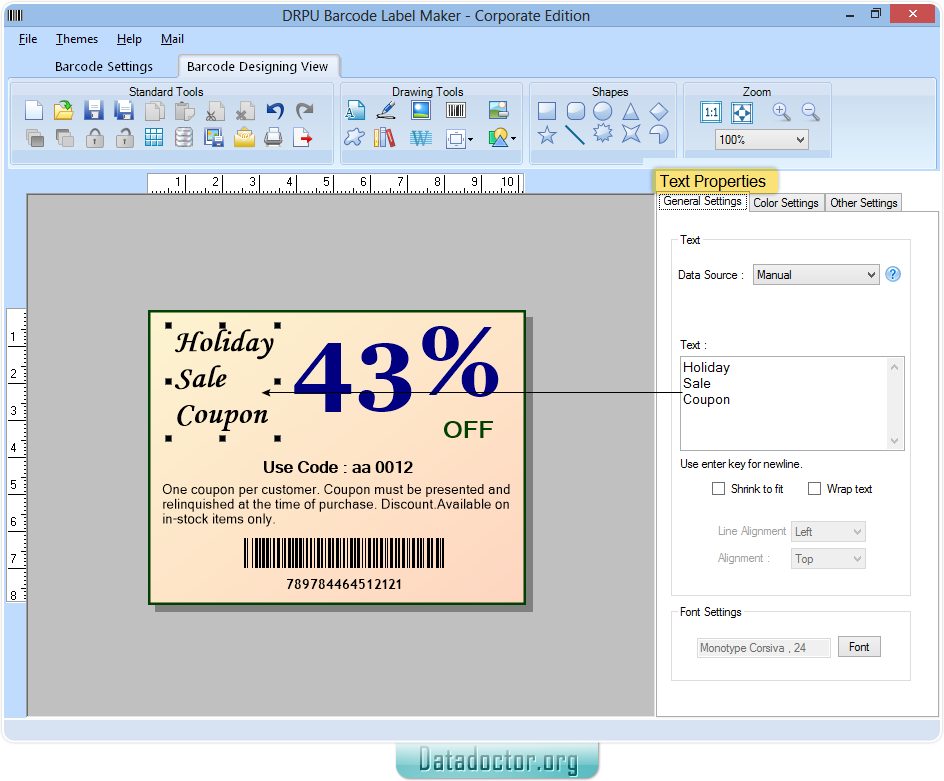Switch to the Barcode Designing View tab

(x=258, y=66)
